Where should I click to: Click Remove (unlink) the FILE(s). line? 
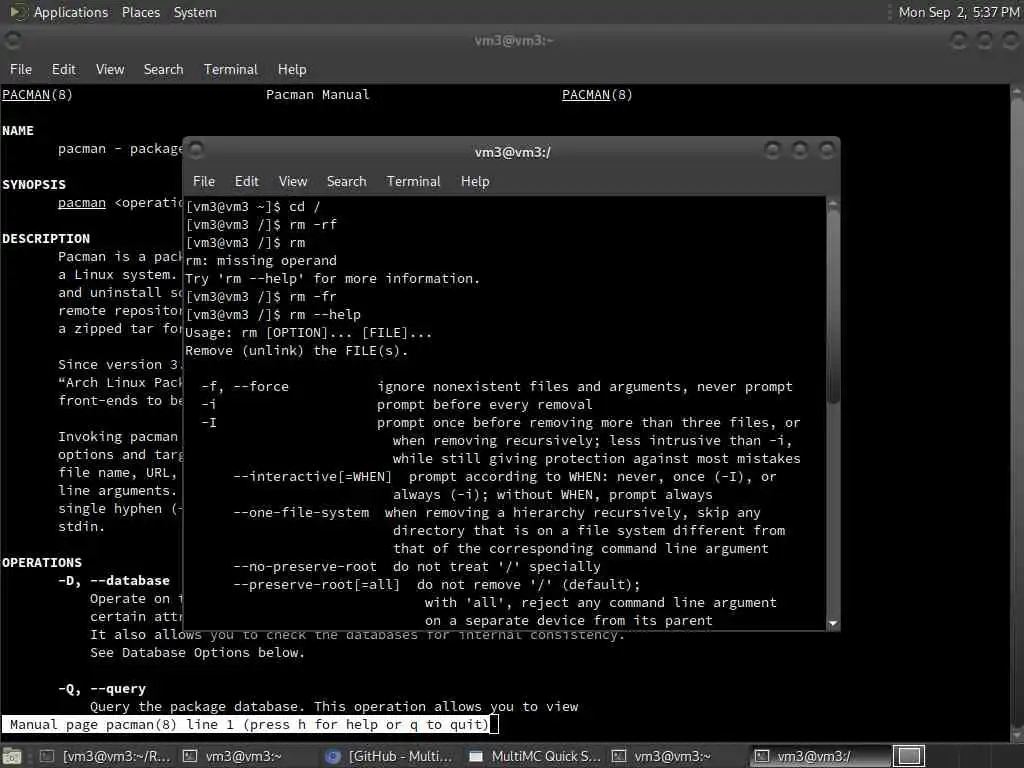[x=296, y=351]
